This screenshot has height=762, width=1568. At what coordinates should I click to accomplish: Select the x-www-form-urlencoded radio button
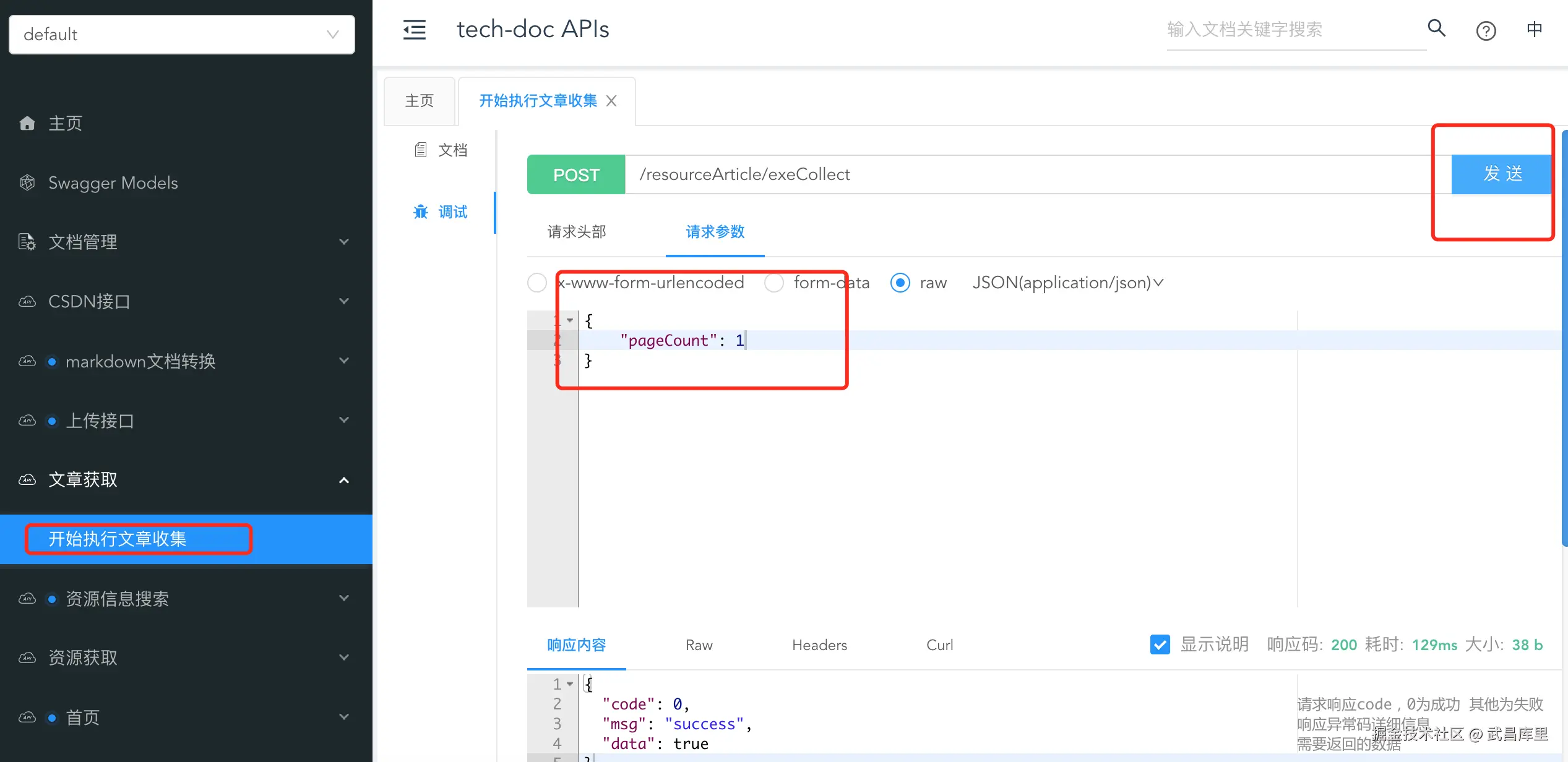tap(537, 283)
